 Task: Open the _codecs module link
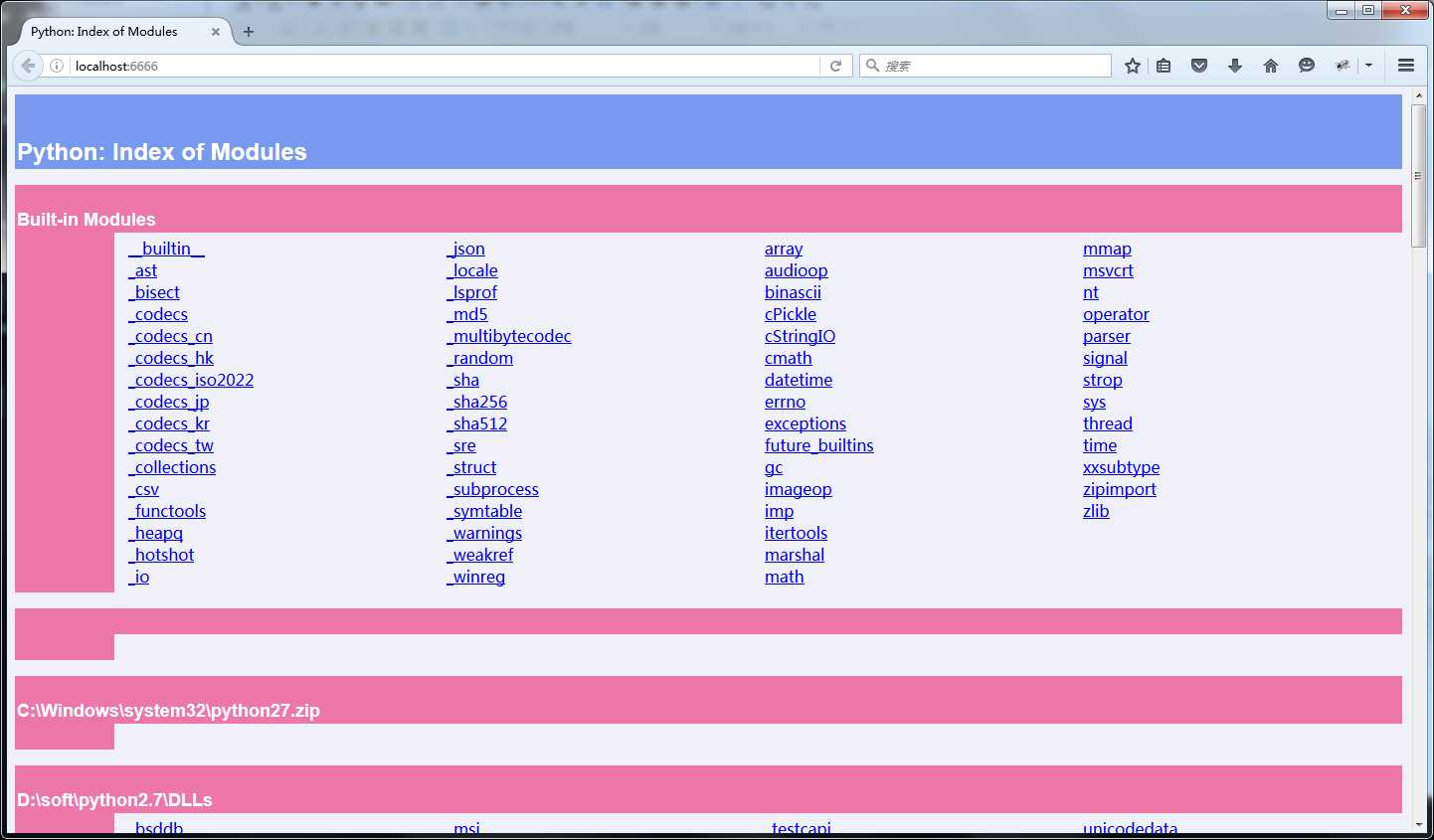click(158, 314)
